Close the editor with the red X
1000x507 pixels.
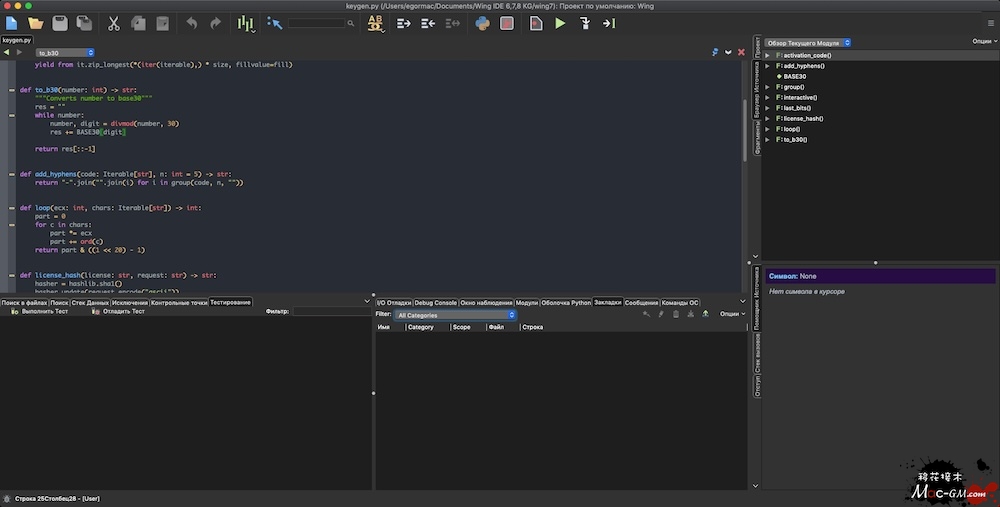click(x=741, y=52)
